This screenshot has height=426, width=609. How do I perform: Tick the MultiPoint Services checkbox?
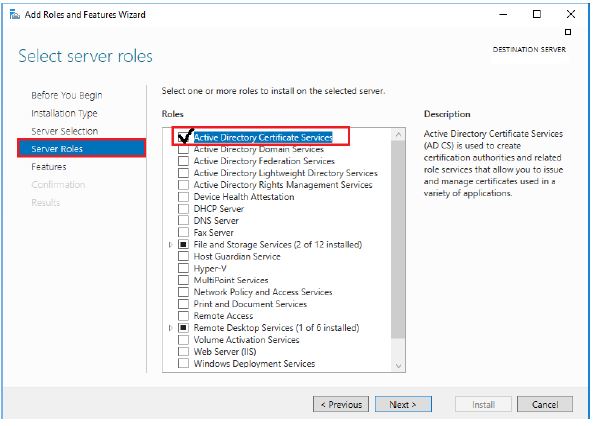(x=183, y=280)
